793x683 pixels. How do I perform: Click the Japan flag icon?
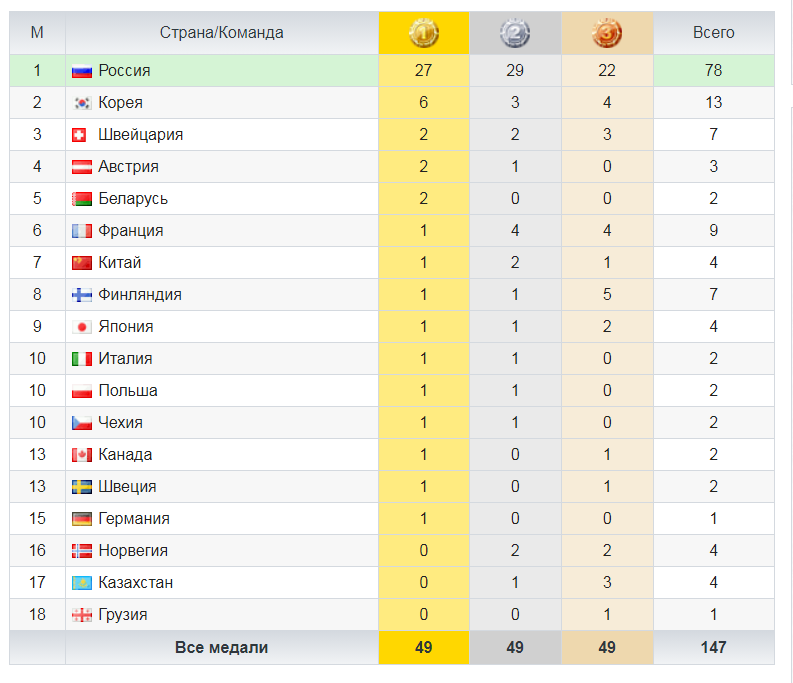(x=82, y=327)
